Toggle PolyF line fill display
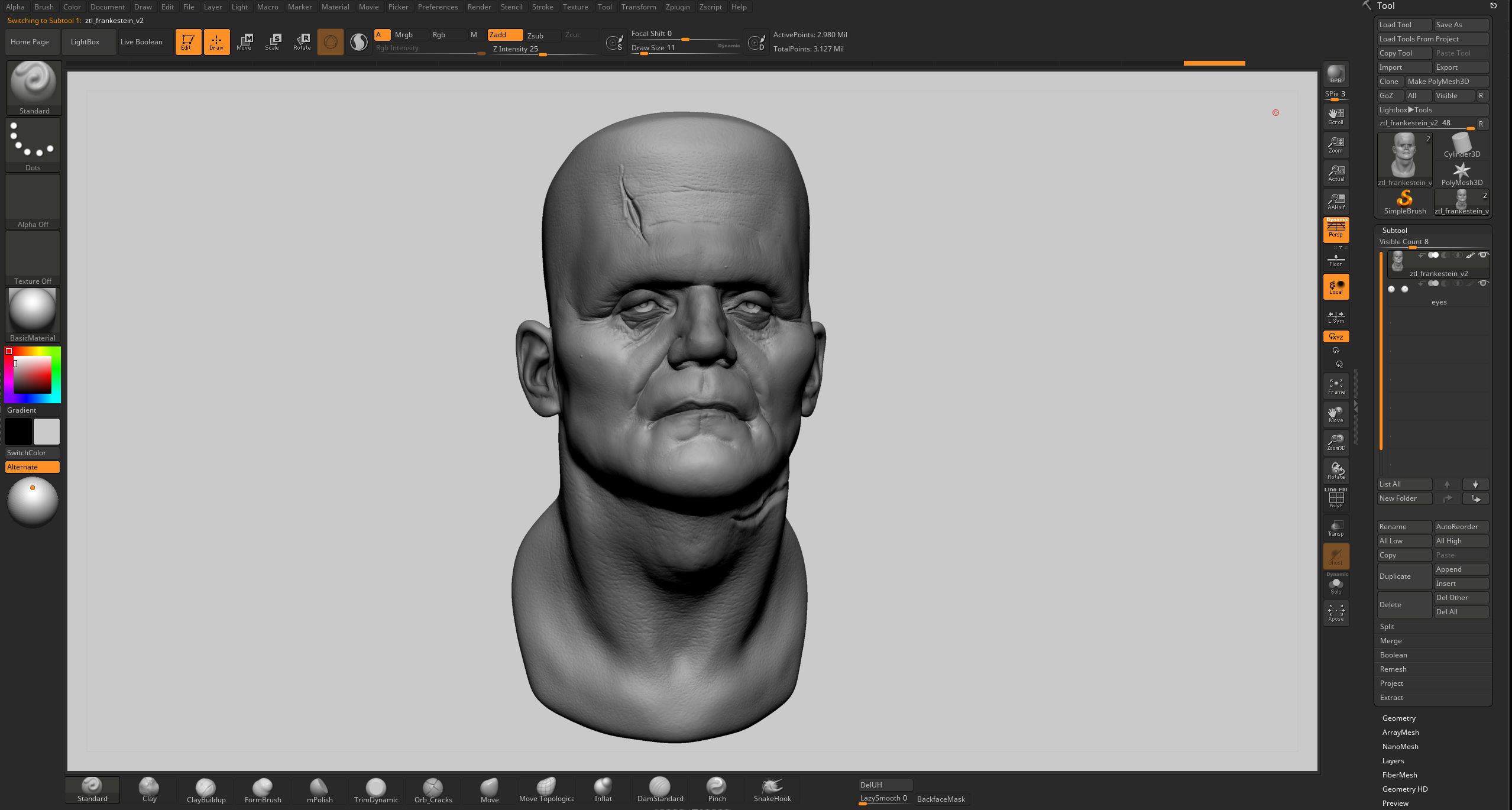The width and height of the screenshot is (1512, 810). (x=1336, y=498)
